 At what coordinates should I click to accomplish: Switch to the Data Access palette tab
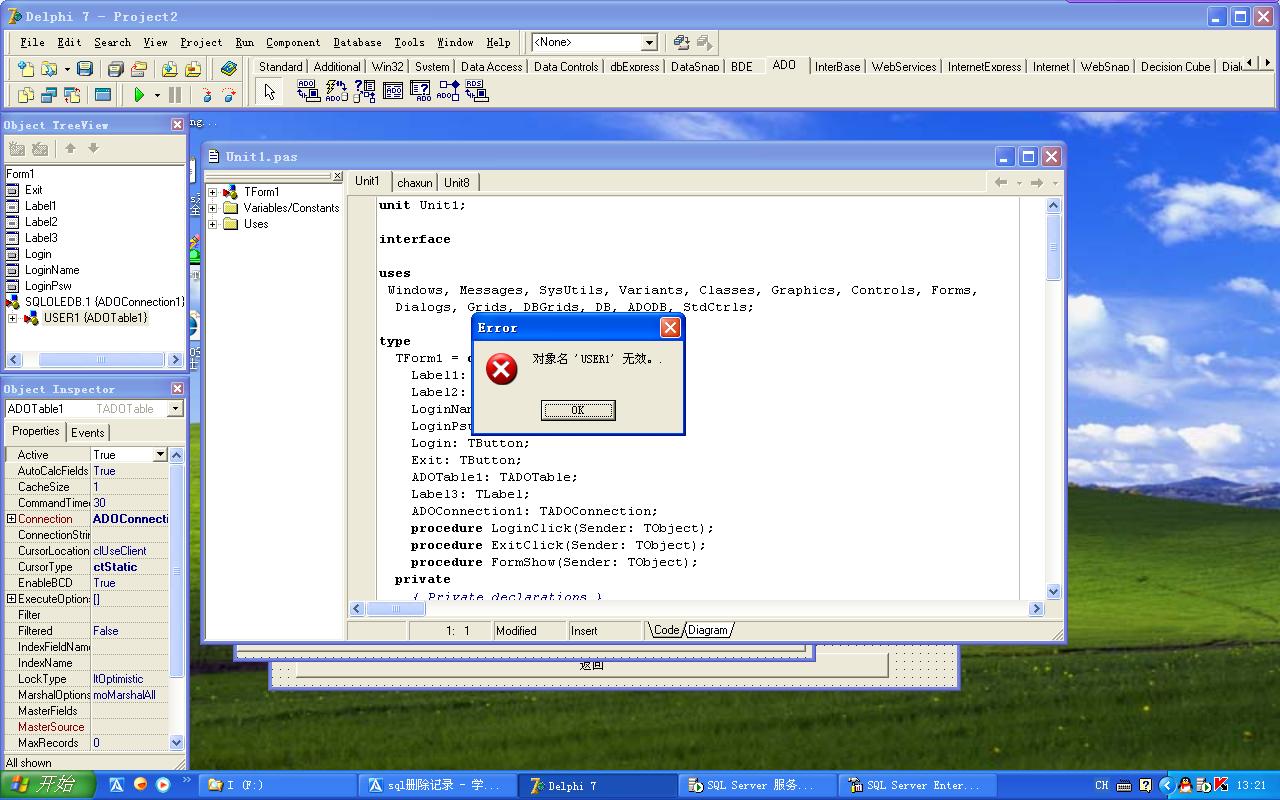pos(491,67)
